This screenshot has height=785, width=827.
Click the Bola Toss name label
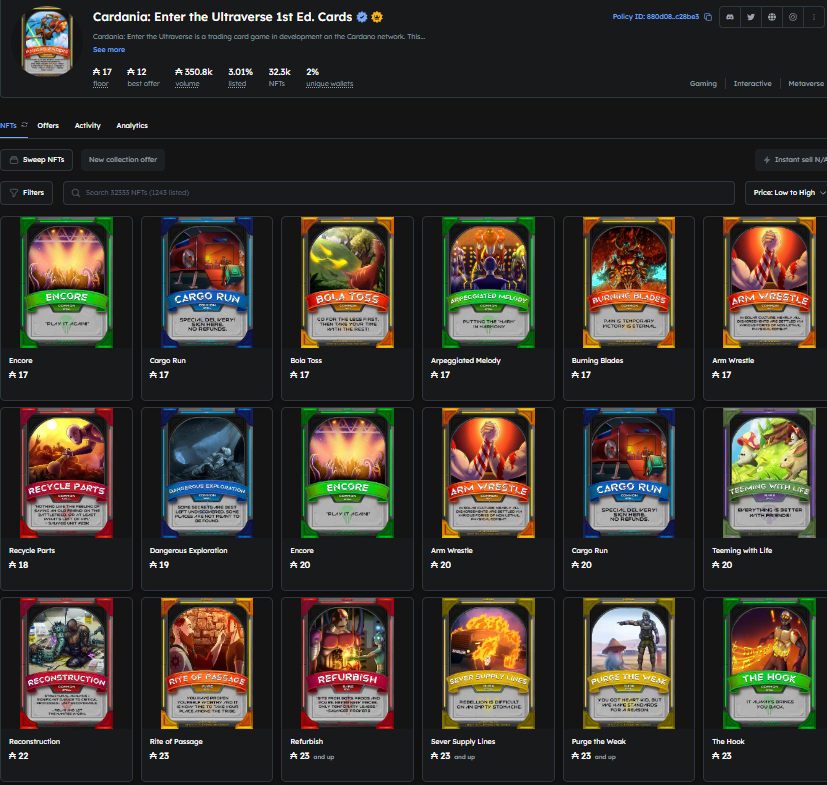pyautogui.click(x=306, y=360)
